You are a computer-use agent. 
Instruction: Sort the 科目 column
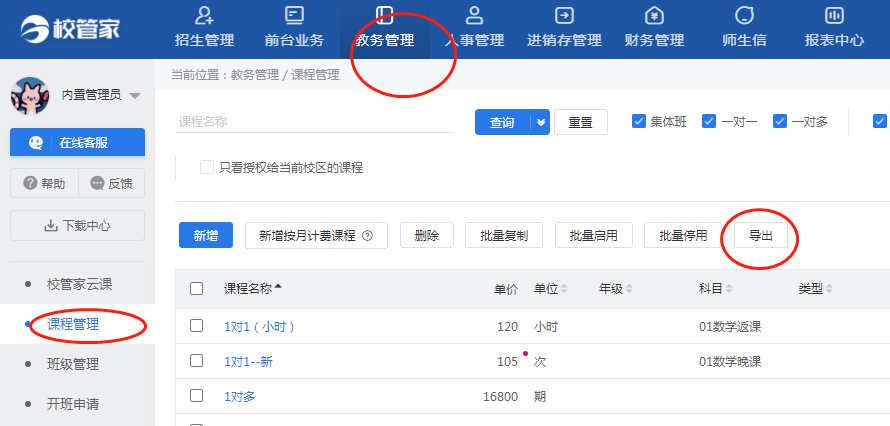[x=728, y=289]
